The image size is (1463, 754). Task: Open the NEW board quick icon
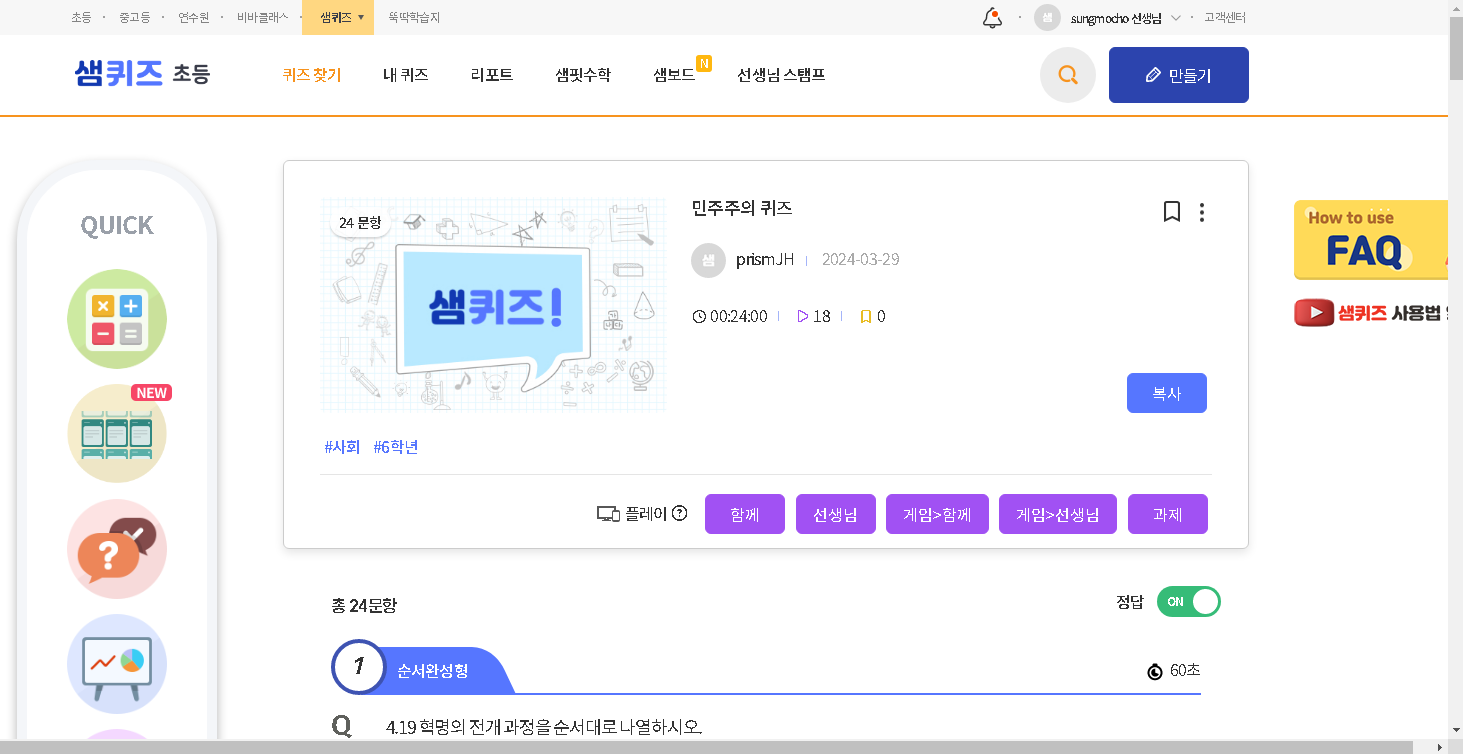pyautogui.click(x=117, y=433)
